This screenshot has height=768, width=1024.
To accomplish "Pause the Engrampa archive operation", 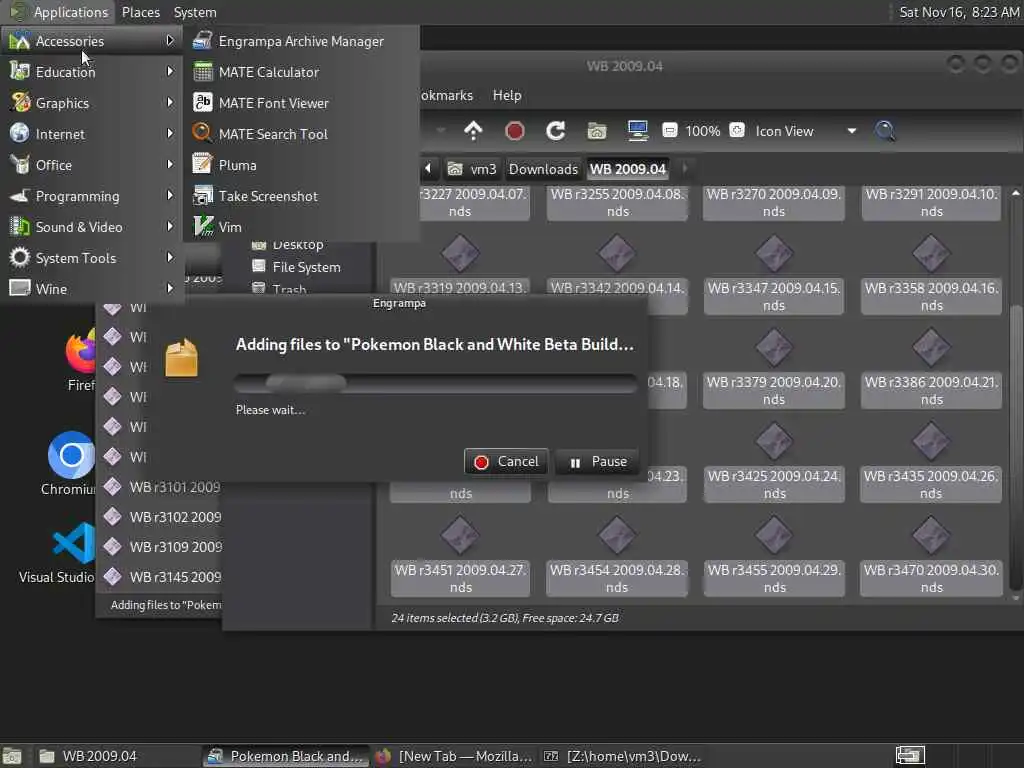I will [597, 462].
